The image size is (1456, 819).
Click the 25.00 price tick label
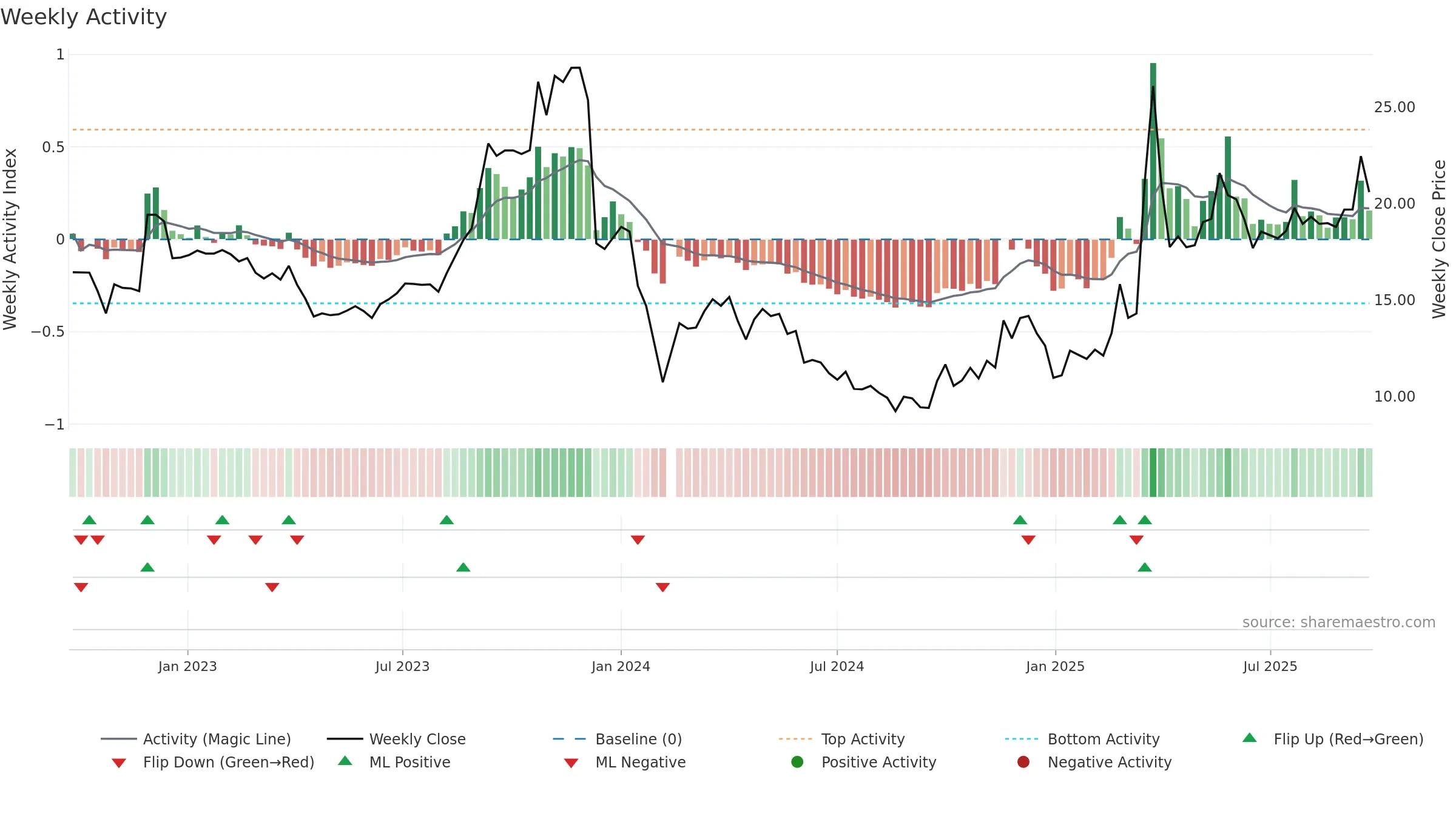click(x=1394, y=107)
